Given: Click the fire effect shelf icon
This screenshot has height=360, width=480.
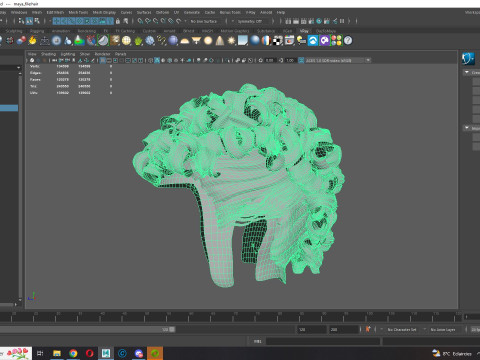Looking at the screenshot, I should pyautogui.click(x=33, y=41).
